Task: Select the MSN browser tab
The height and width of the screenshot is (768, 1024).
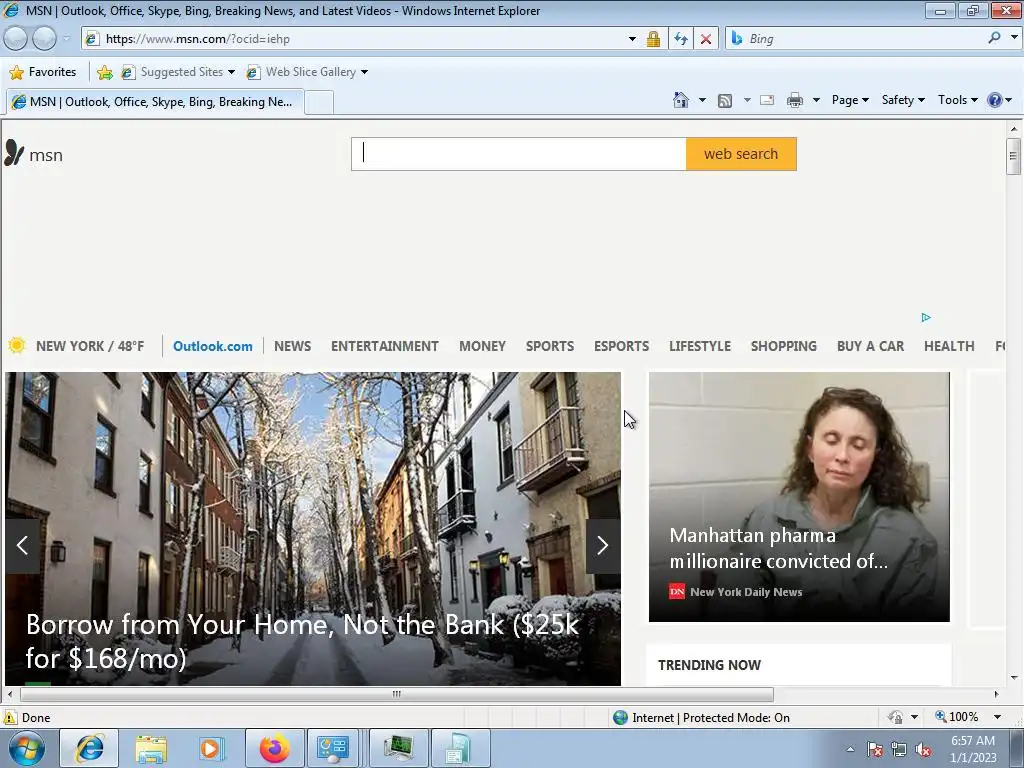Action: 155,102
